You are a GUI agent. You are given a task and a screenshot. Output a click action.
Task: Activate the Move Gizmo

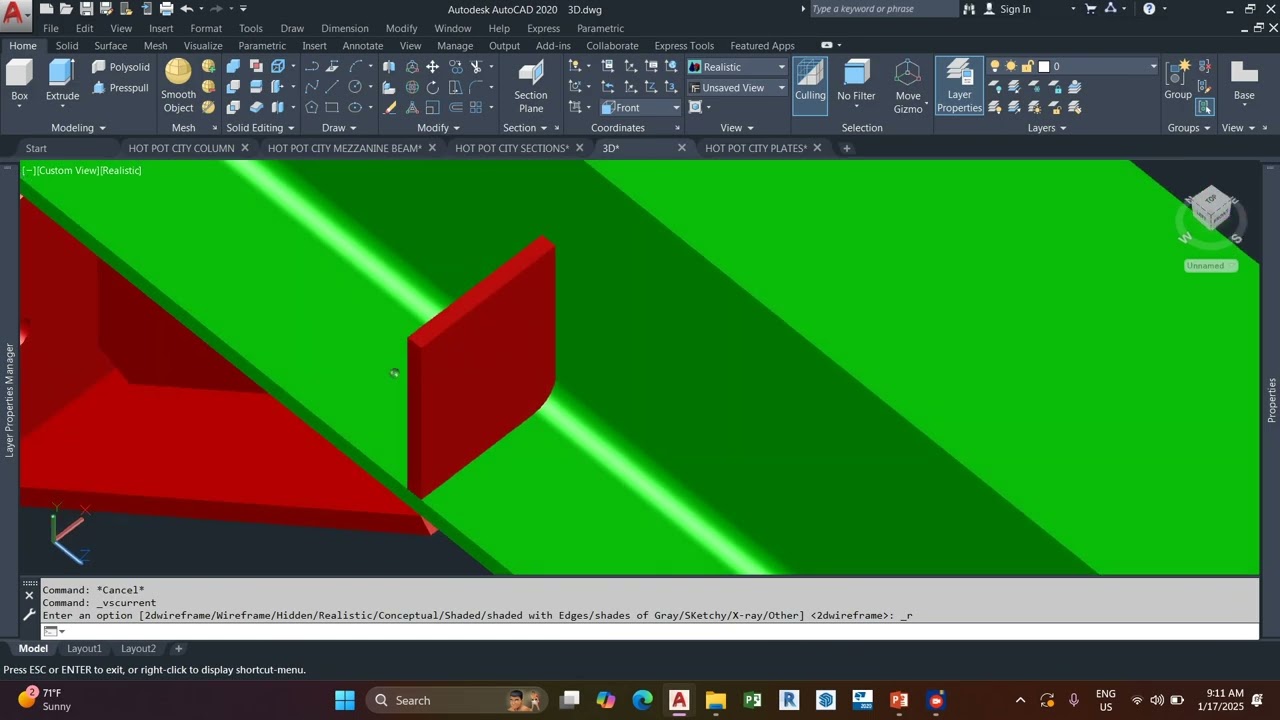[x=908, y=86]
